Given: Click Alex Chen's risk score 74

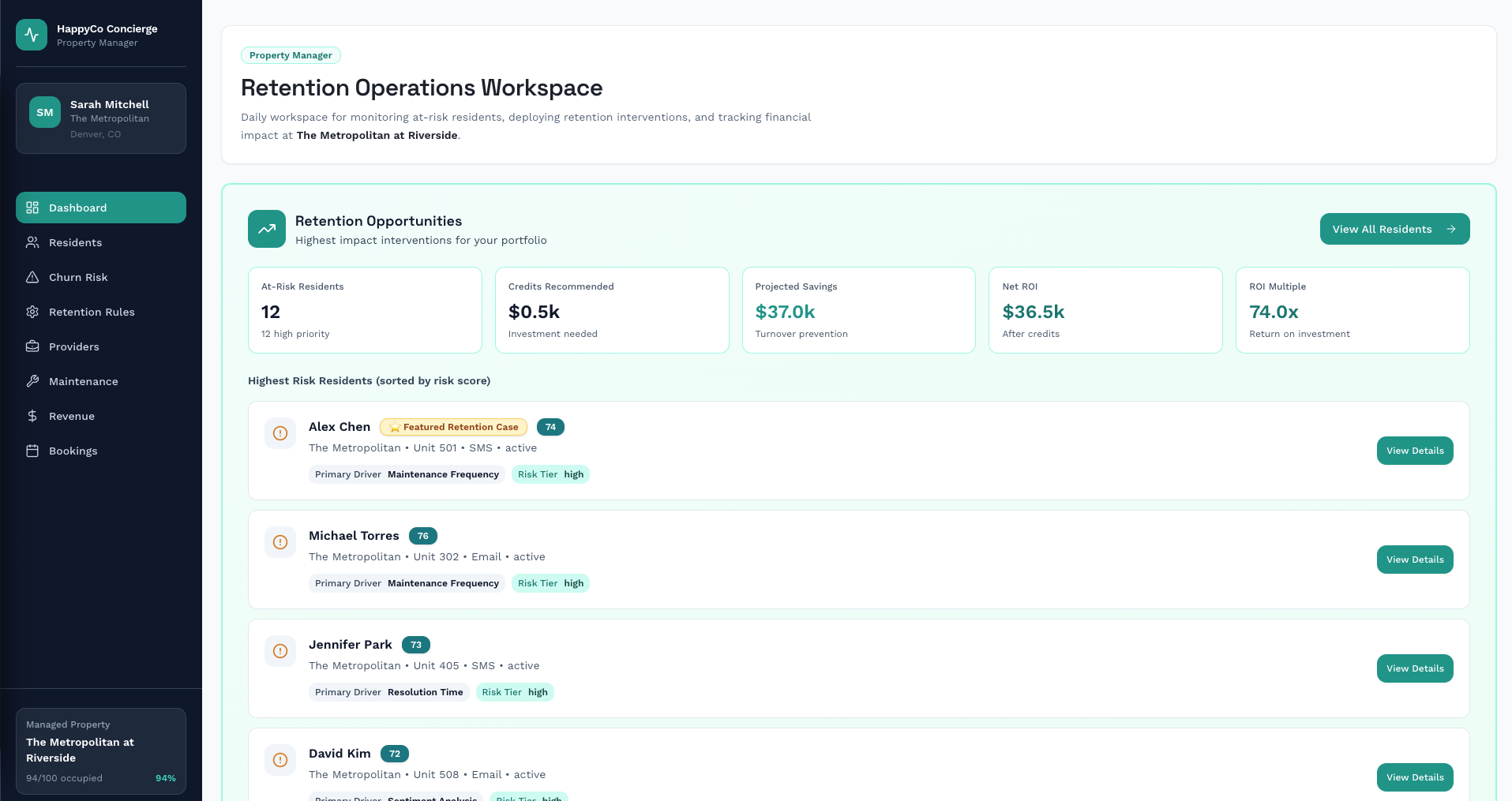Looking at the screenshot, I should point(550,427).
